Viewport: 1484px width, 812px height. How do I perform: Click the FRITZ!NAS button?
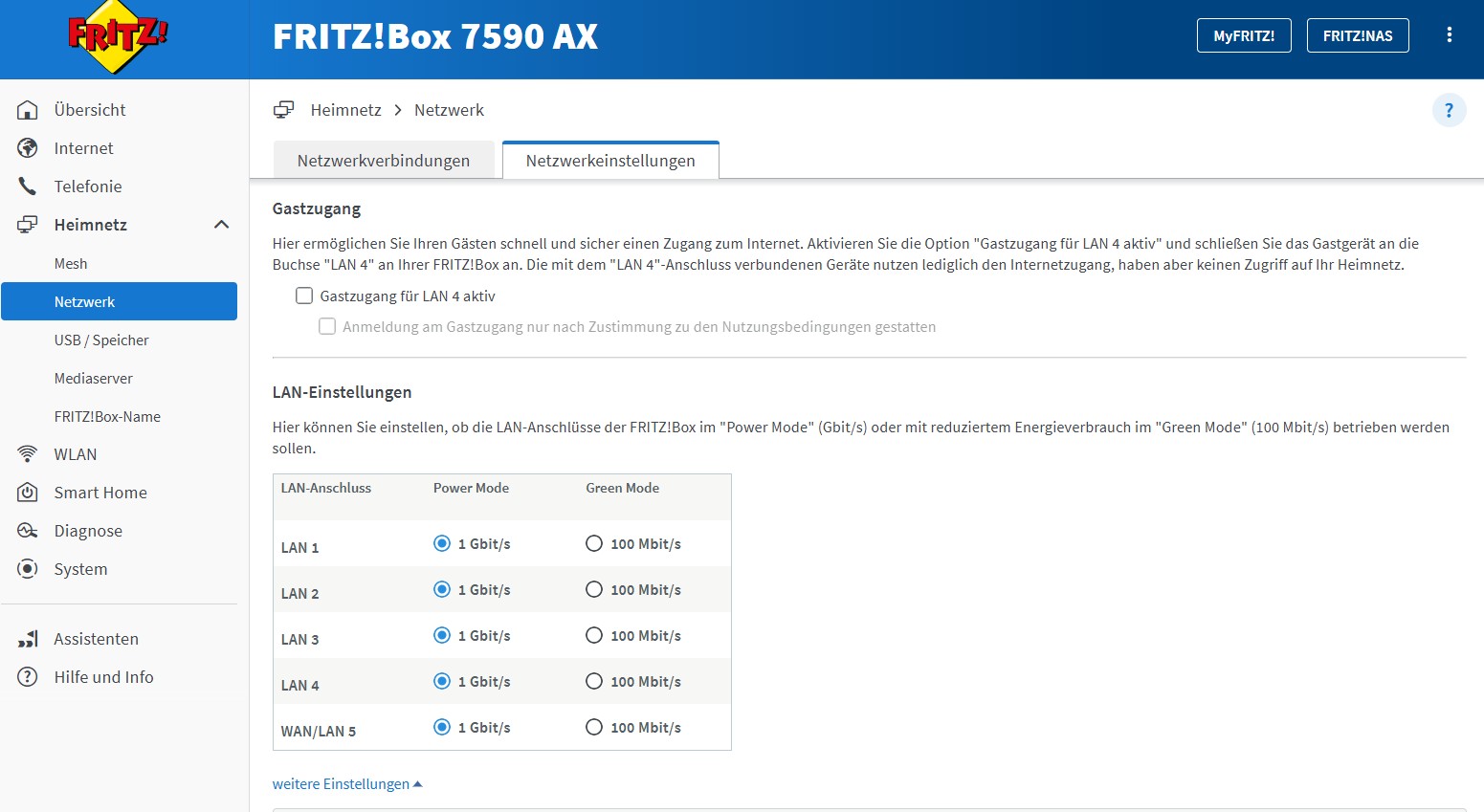click(x=1358, y=35)
